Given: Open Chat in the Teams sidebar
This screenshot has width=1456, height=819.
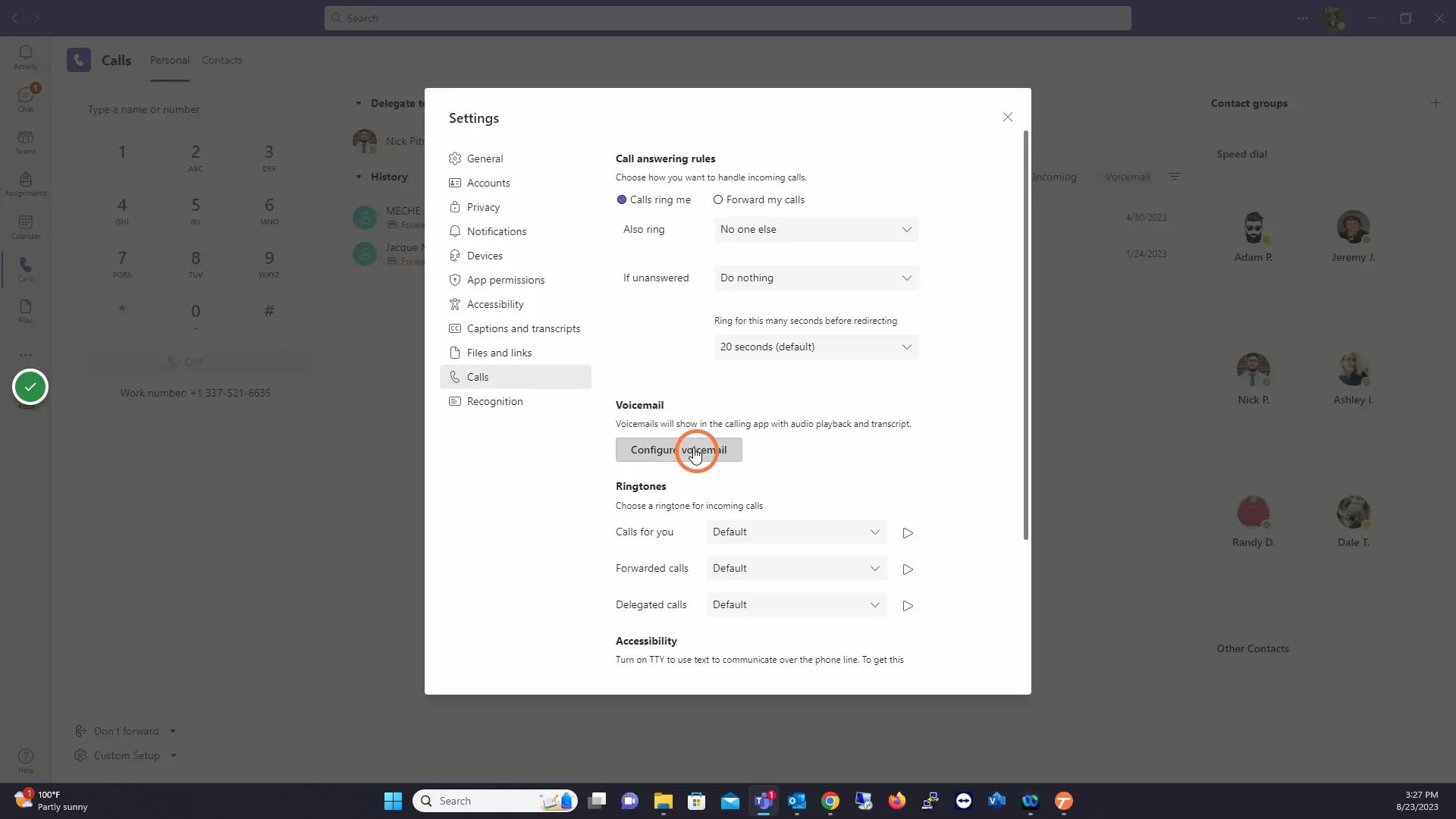Looking at the screenshot, I should coord(25,99).
